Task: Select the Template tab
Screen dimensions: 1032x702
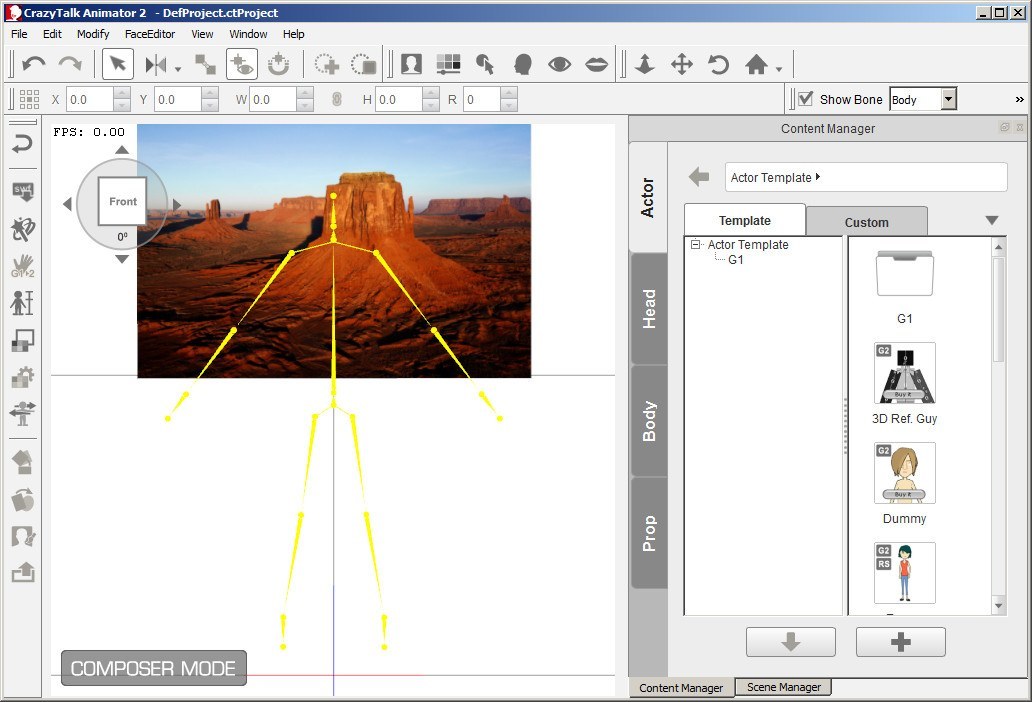Action: pos(744,220)
